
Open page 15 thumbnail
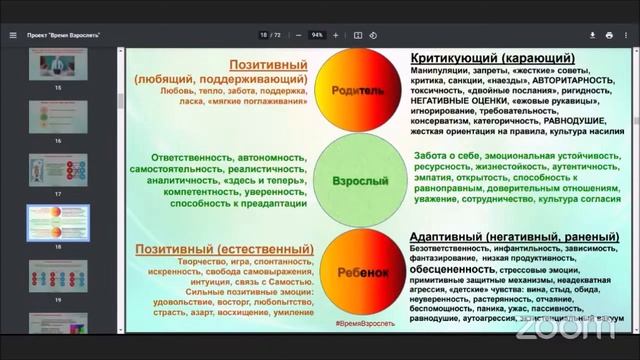(x=58, y=64)
